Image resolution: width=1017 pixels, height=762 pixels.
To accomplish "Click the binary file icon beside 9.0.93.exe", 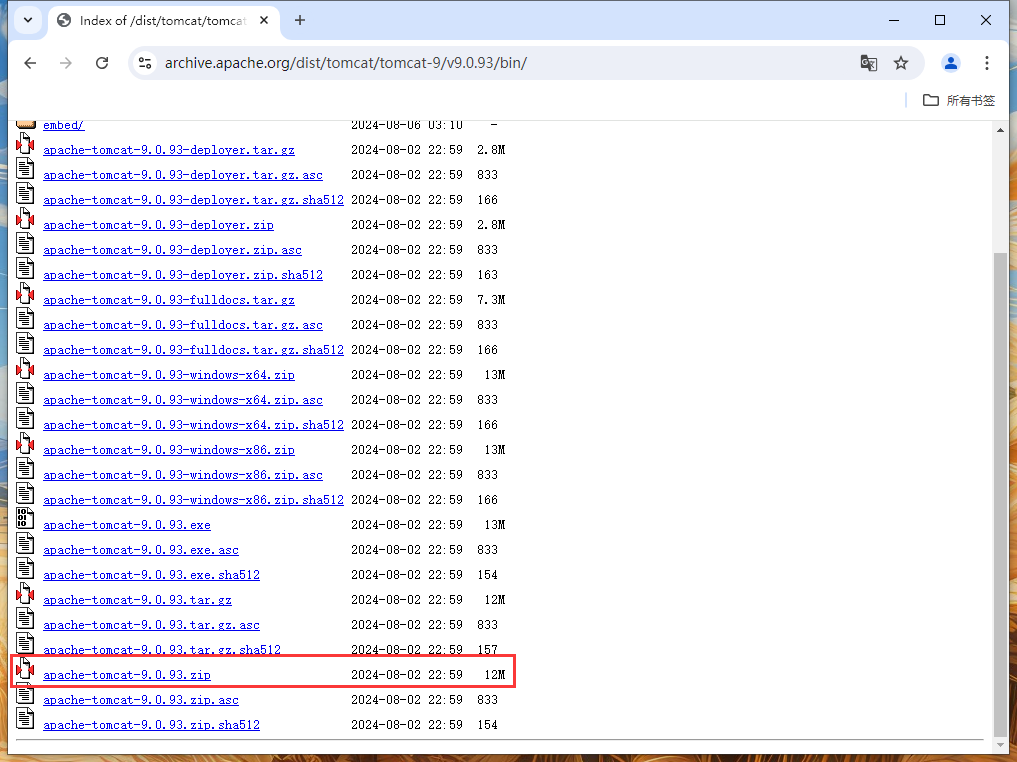I will 25,518.
